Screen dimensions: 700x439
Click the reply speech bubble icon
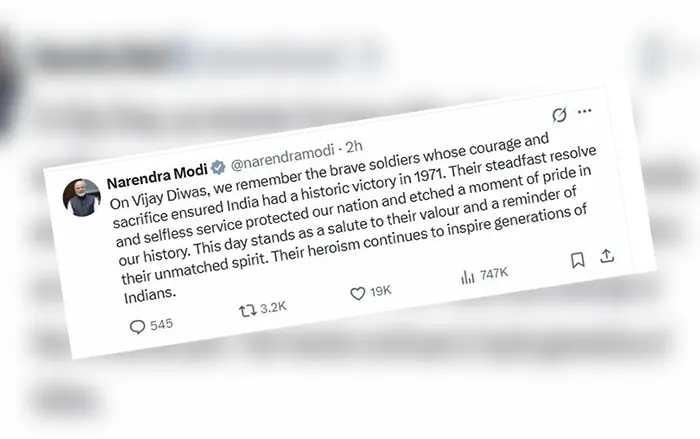click(138, 327)
